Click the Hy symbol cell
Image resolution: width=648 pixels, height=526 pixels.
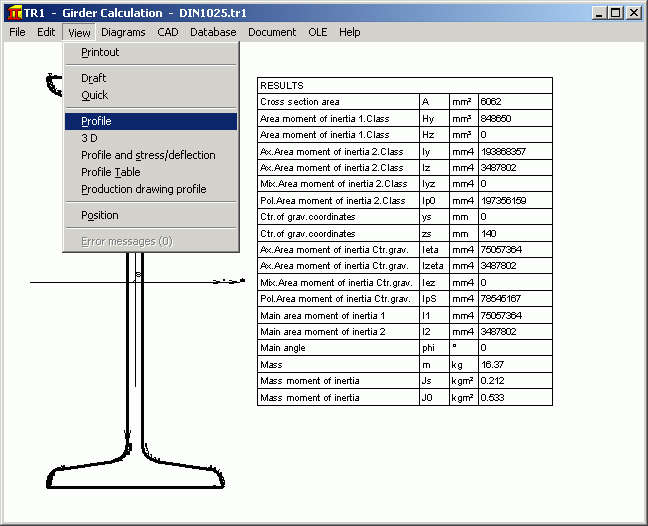[x=434, y=119]
